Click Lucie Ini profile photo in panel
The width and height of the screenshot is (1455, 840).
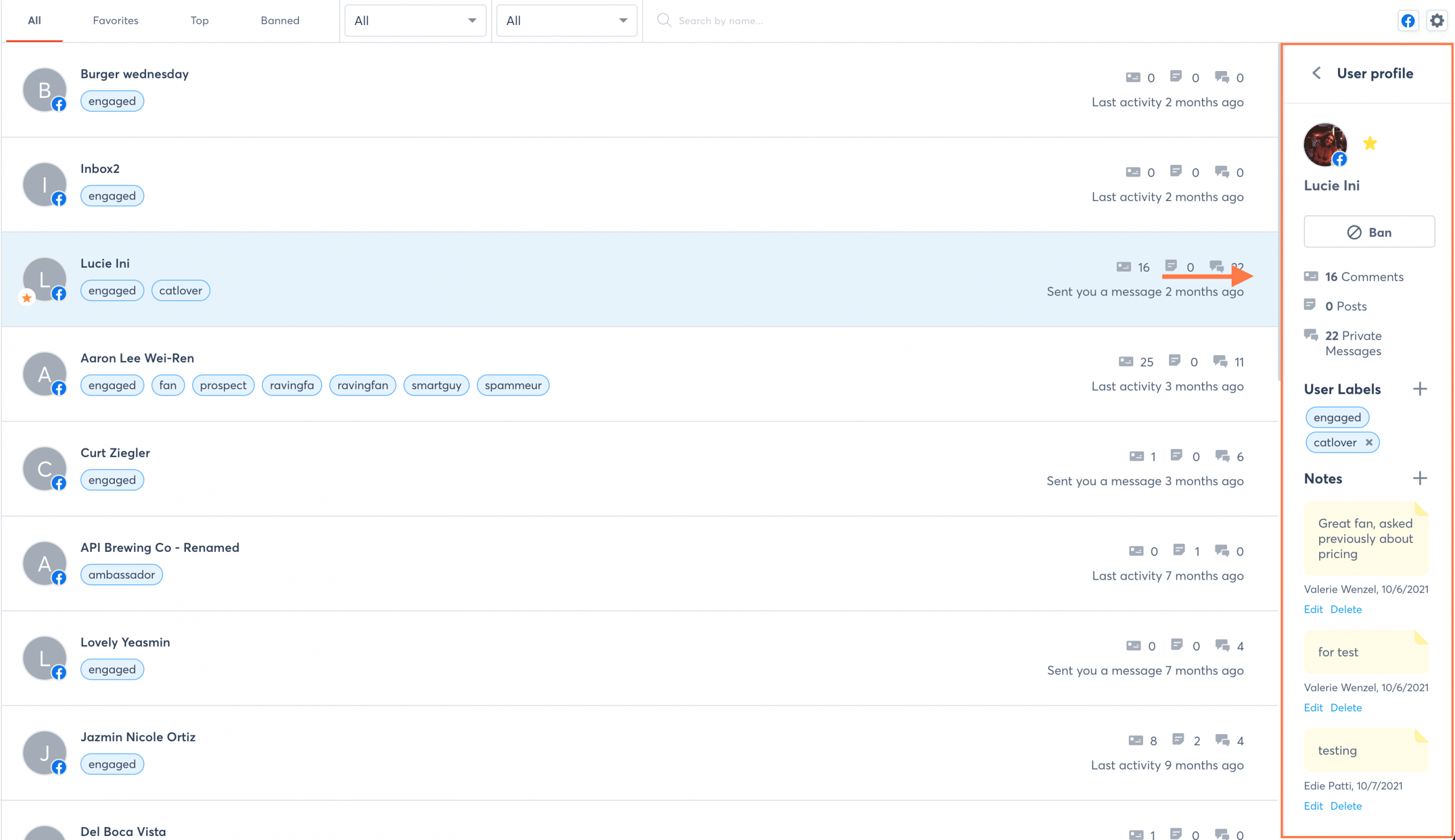click(1325, 145)
